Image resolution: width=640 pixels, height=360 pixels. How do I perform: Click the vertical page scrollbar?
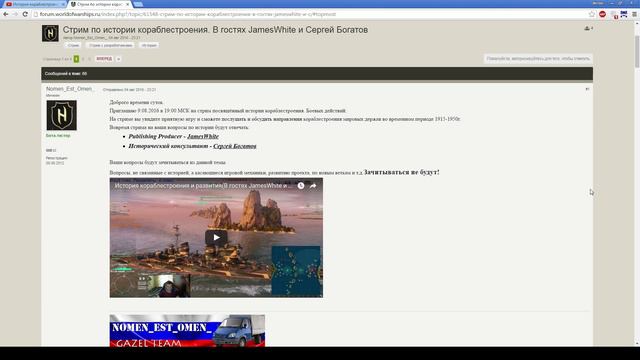click(637, 51)
